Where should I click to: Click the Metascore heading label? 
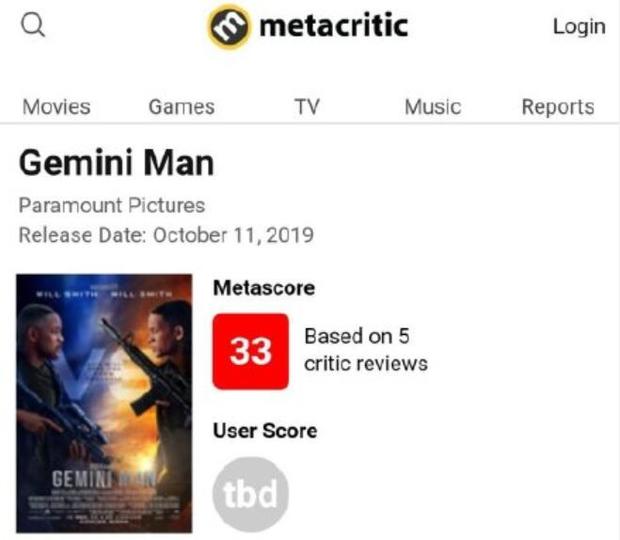pyautogui.click(x=264, y=288)
